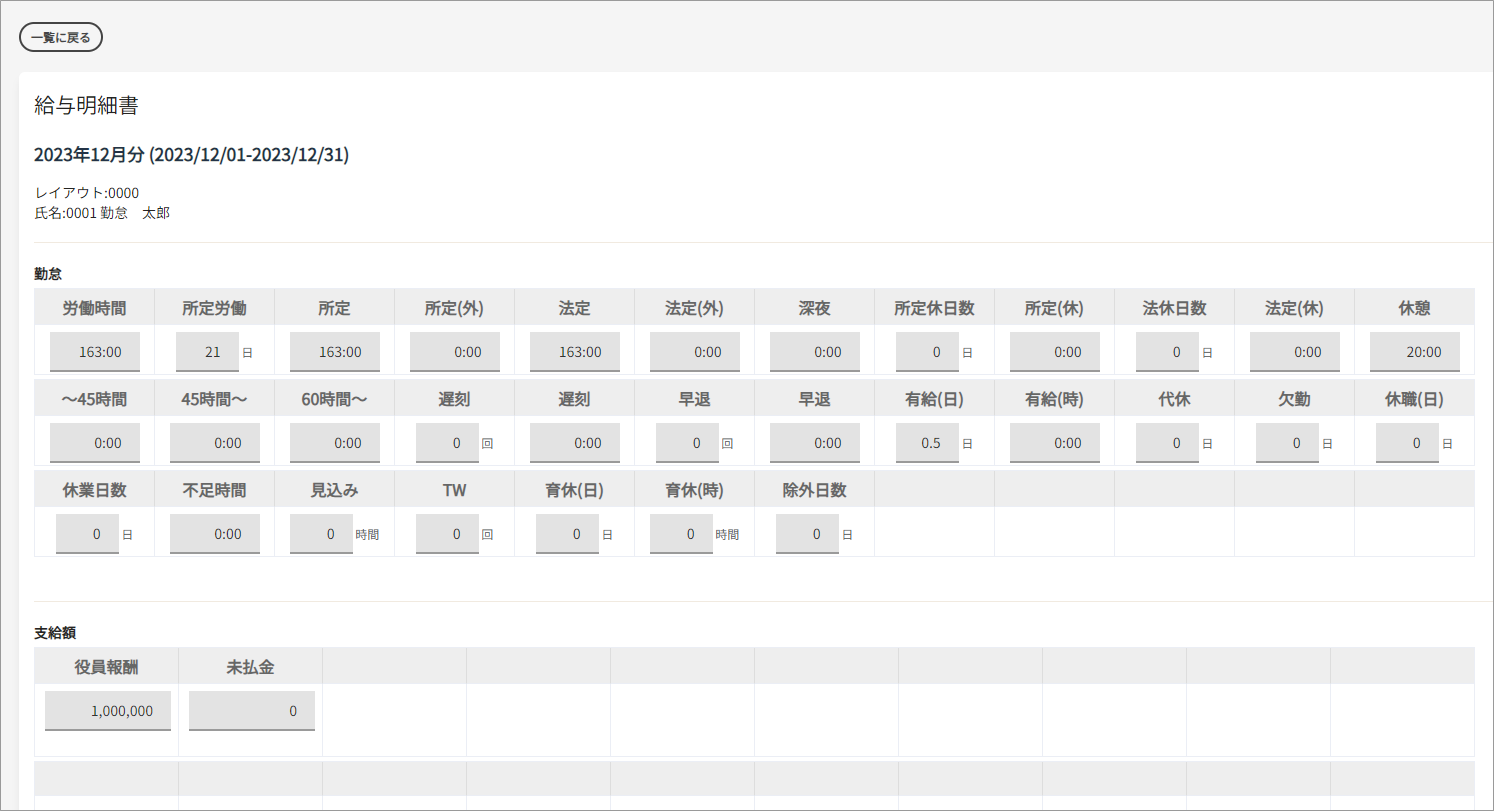Select the 役員報酬 field showing 1,000,000

point(108,711)
